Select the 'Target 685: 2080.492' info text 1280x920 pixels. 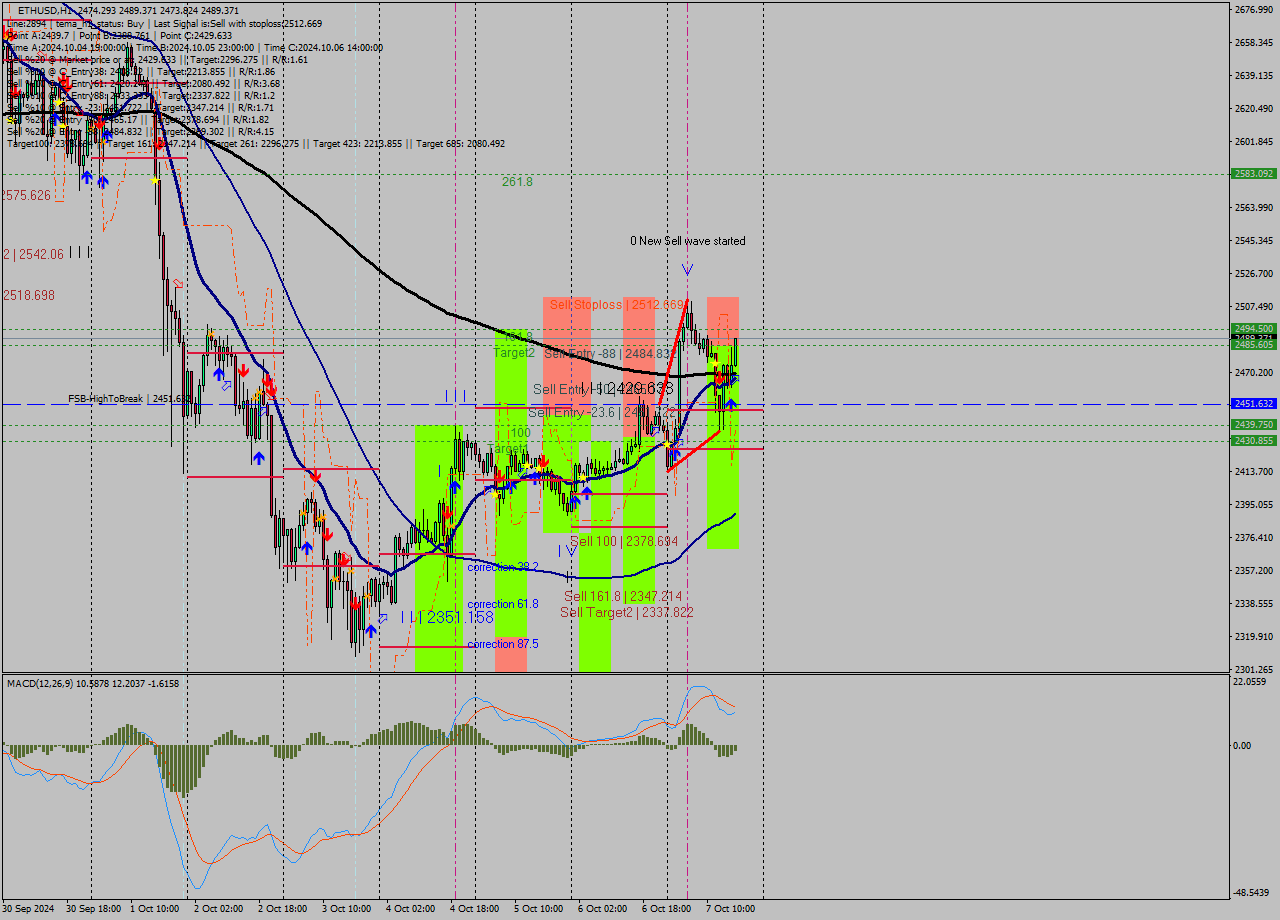(460, 144)
